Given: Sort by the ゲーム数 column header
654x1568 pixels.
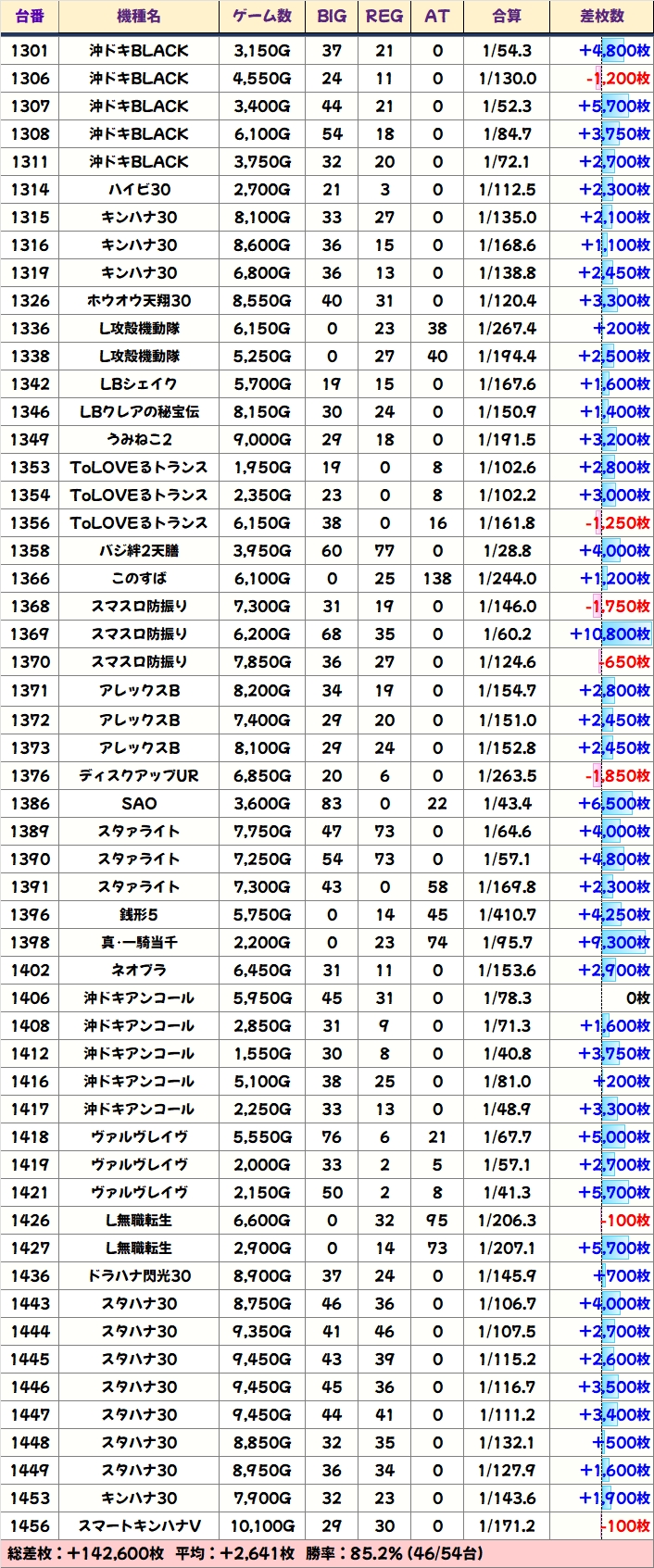Looking at the screenshot, I should click(x=262, y=17).
